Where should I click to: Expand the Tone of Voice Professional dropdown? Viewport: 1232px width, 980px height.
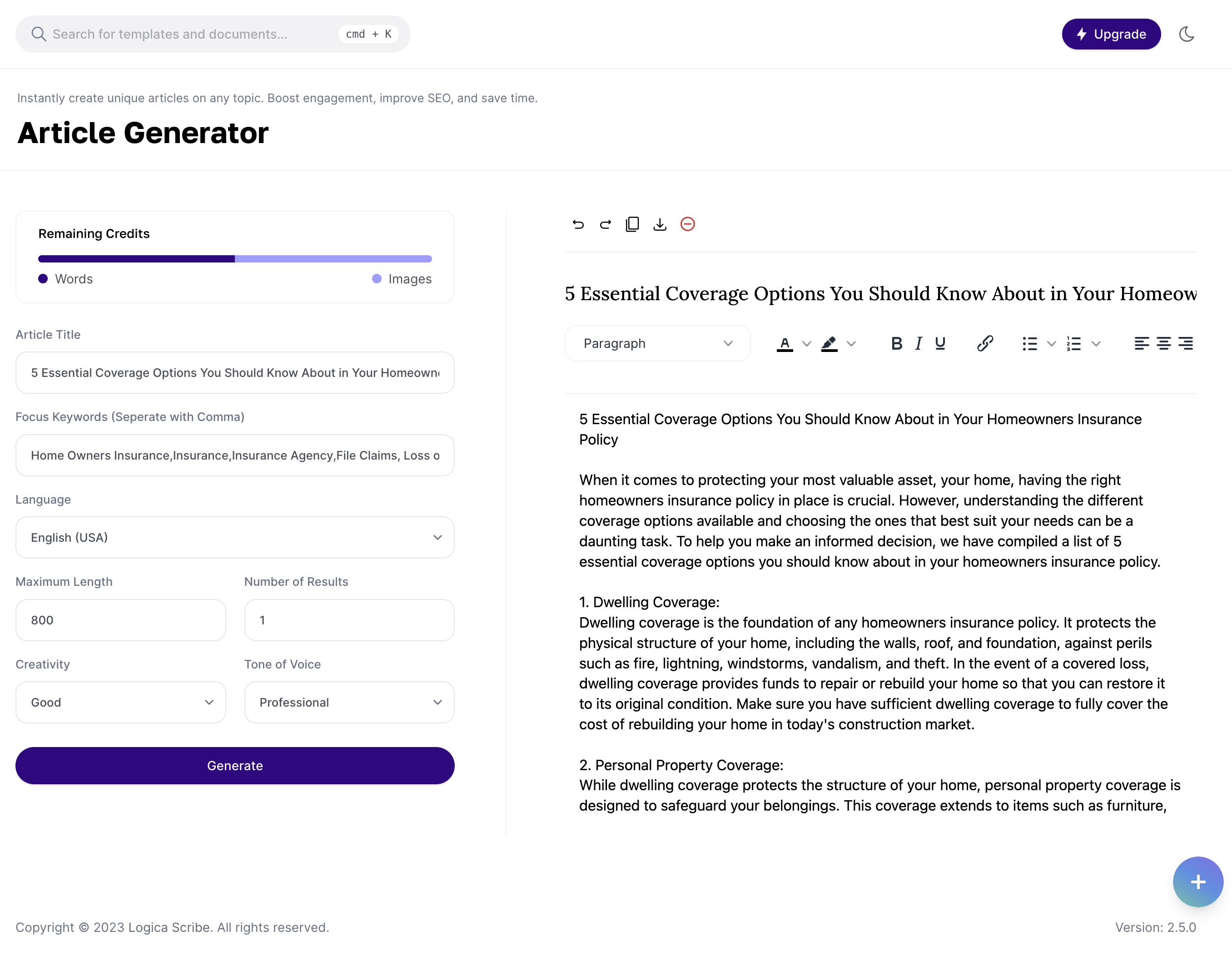(349, 703)
